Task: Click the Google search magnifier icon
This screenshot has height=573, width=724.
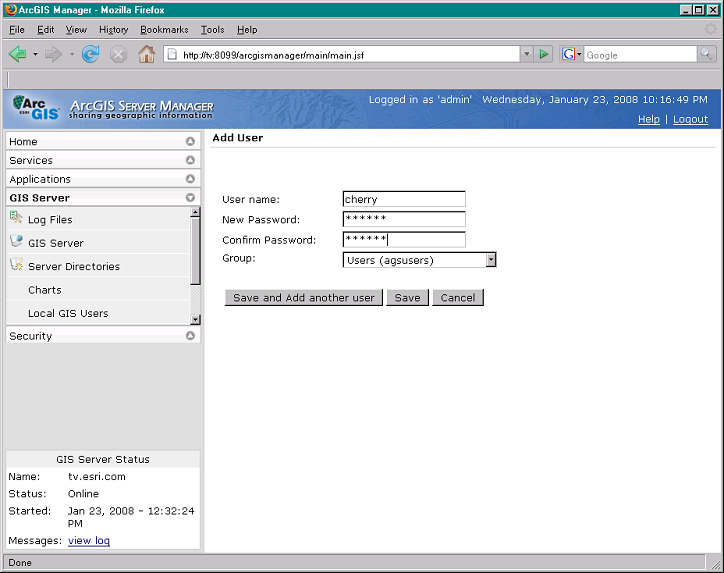Action: pyautogui.click(x=706, y=54)
